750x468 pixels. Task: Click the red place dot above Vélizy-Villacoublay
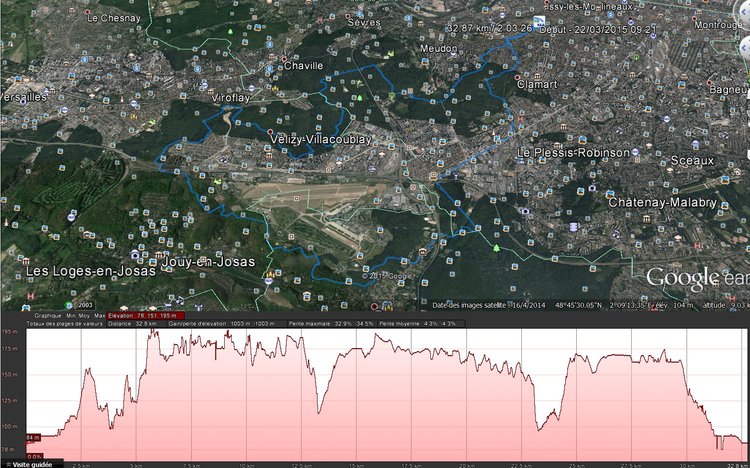point(270,131)
